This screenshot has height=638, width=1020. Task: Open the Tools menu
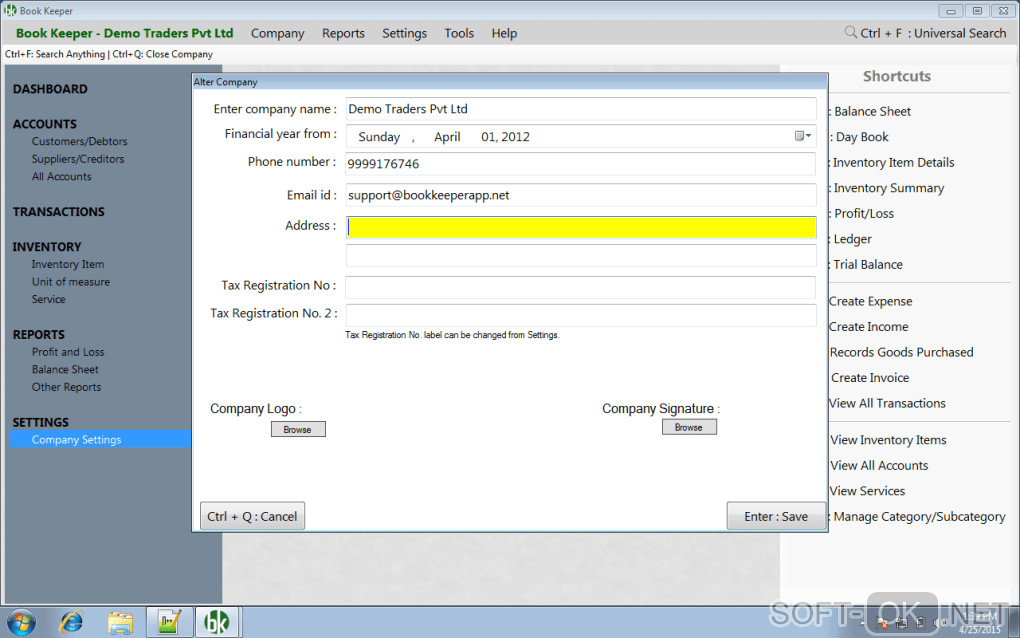(x=459, y=33)
